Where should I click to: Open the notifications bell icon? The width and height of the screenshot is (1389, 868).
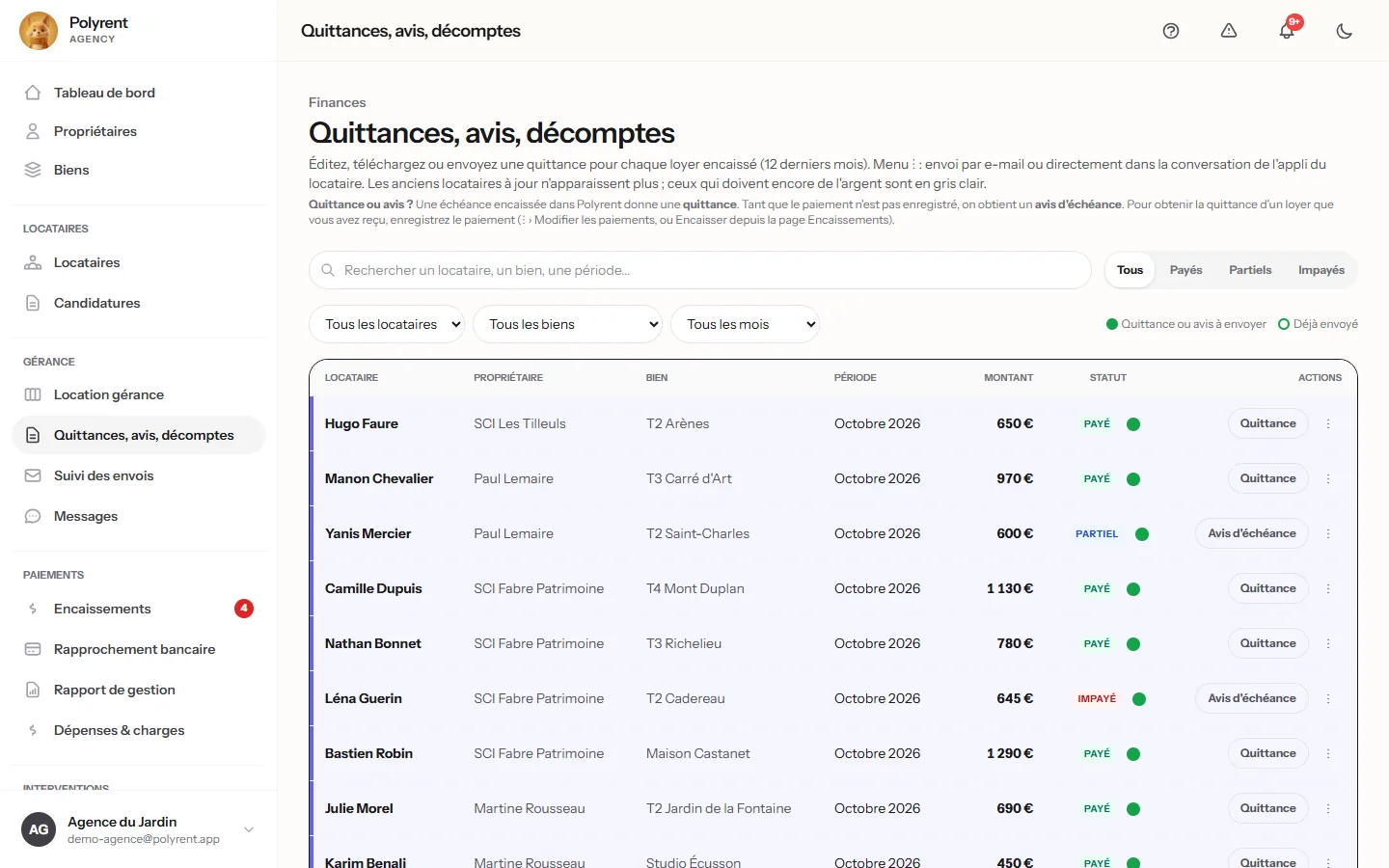(1287, 31)
